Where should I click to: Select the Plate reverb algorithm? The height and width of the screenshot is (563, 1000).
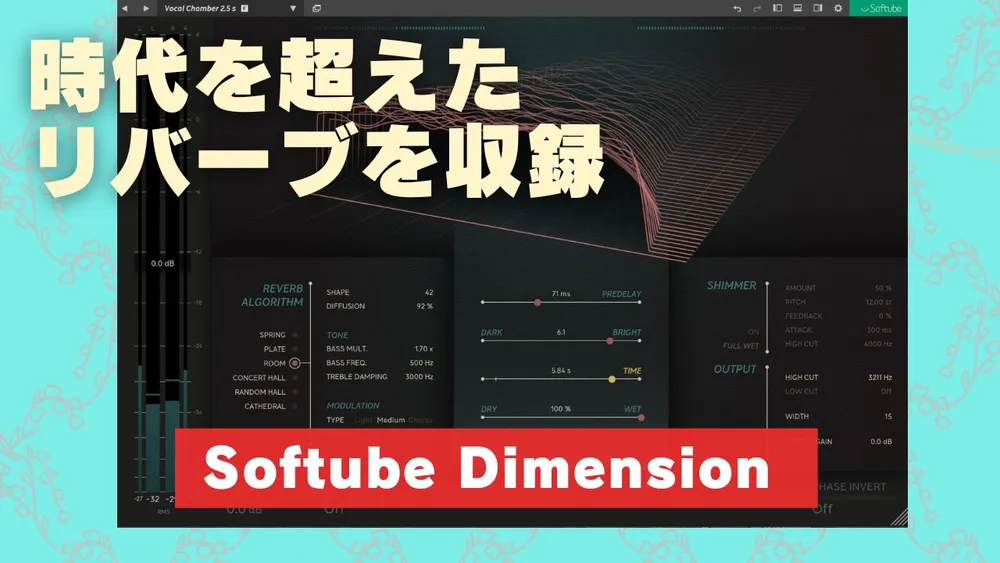point(294,349)
